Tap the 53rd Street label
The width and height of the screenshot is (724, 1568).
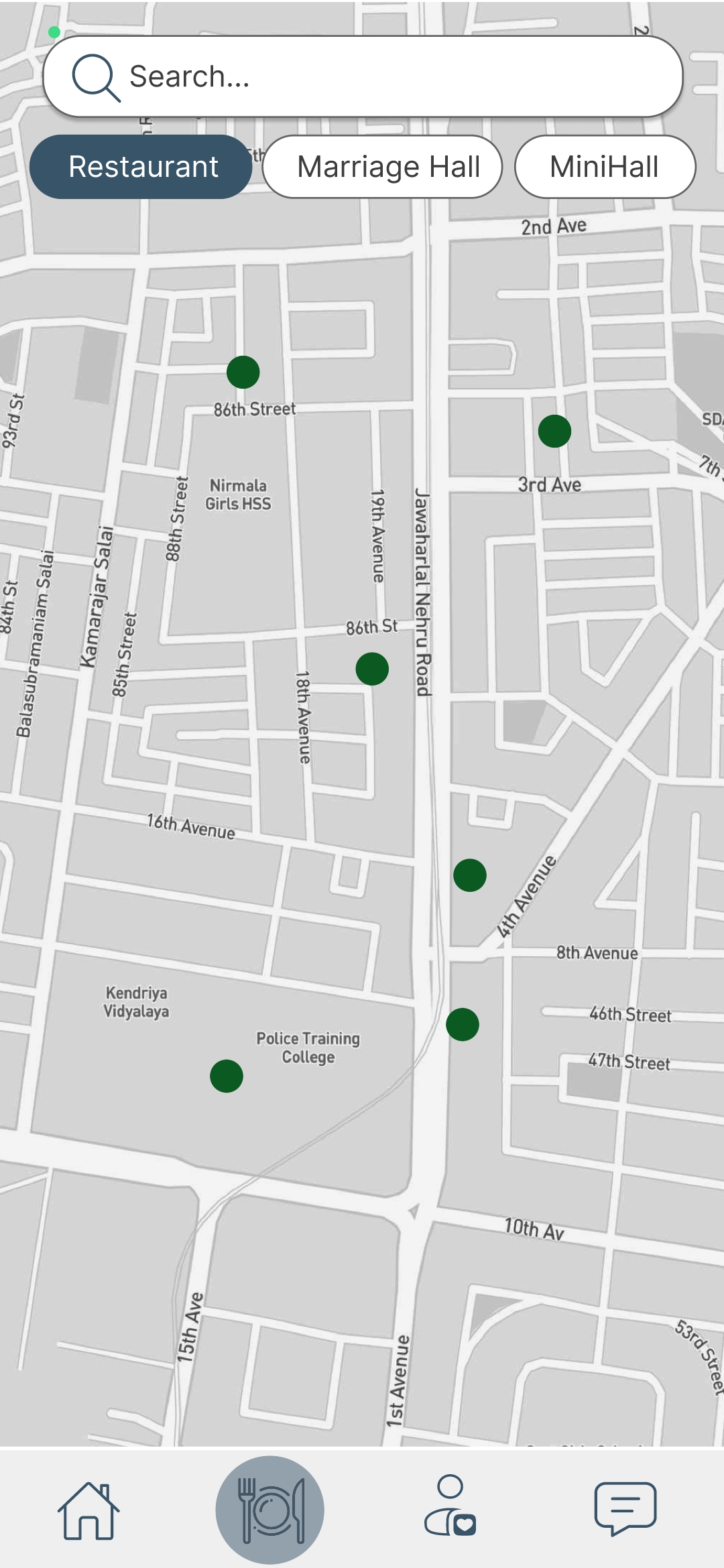click(x=700, y=1357)
